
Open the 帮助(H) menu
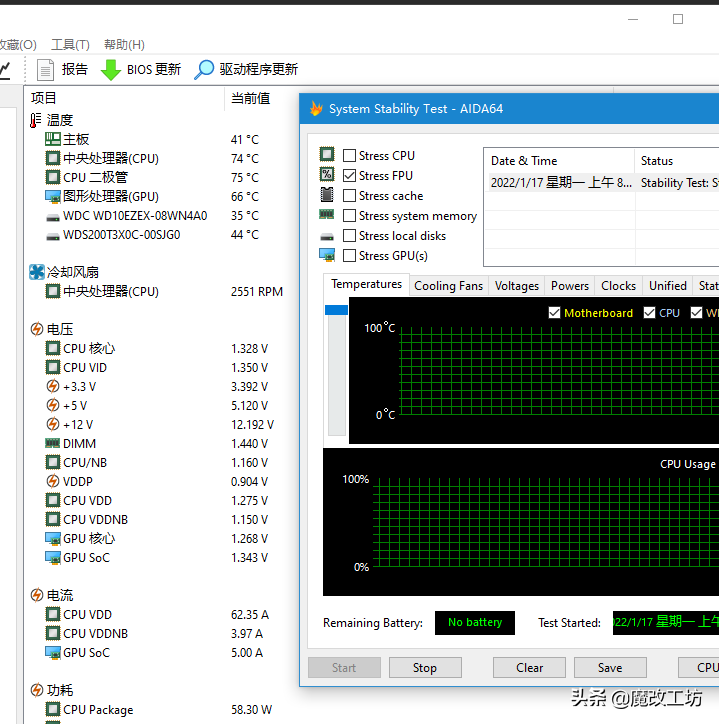pos(124,44)
